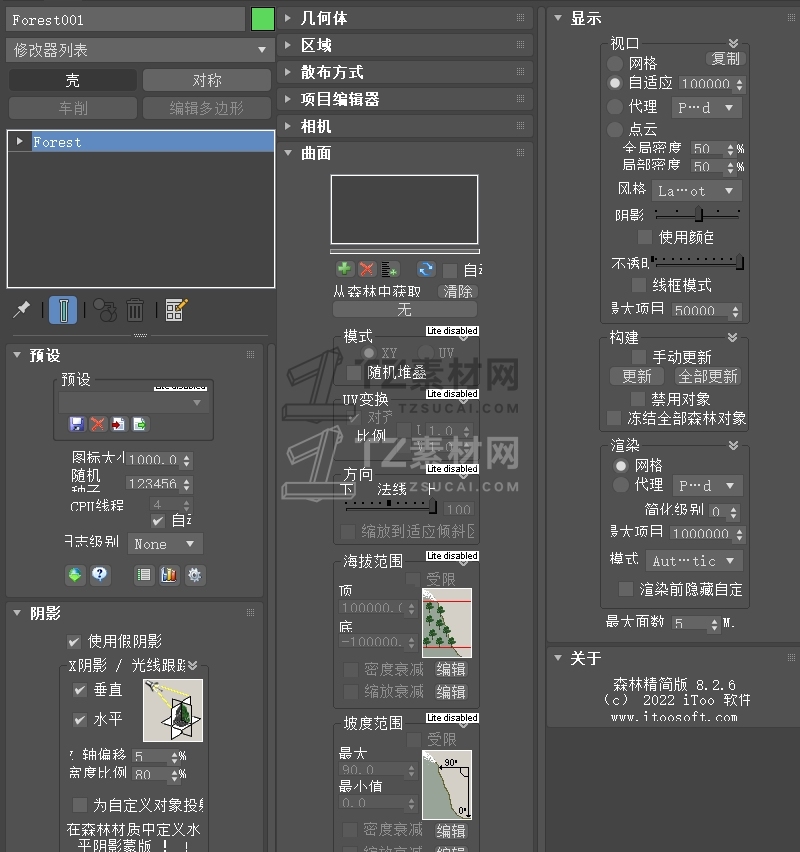Screen dimensions: 800x852
Task: Click the Forest001 object name field
Action: [x=126, y=20]
